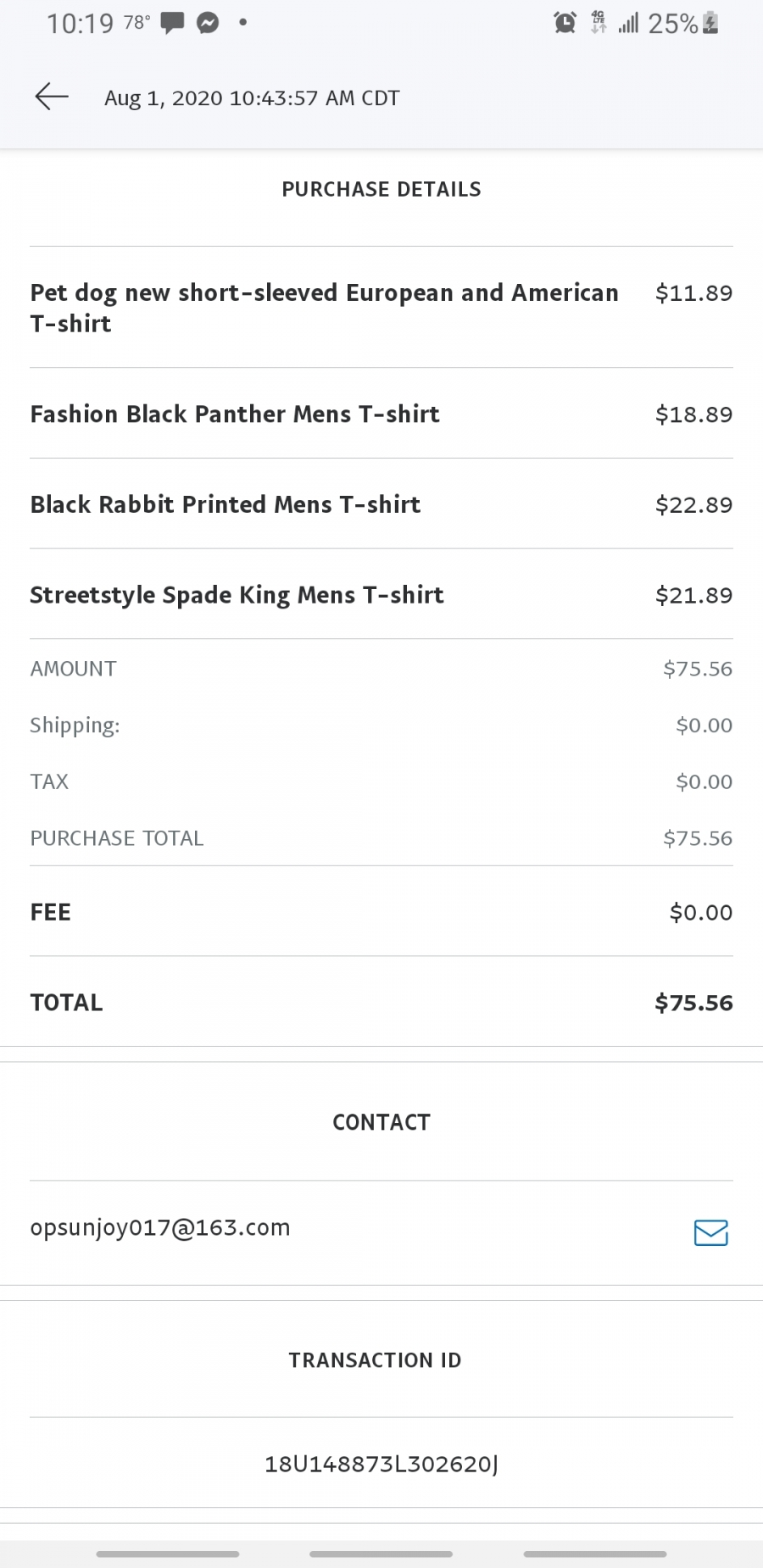Viewport: 763px width, 1568px height.
Task: Select Black Rabbit Printed Mens T-shirt
Action: 381,504
